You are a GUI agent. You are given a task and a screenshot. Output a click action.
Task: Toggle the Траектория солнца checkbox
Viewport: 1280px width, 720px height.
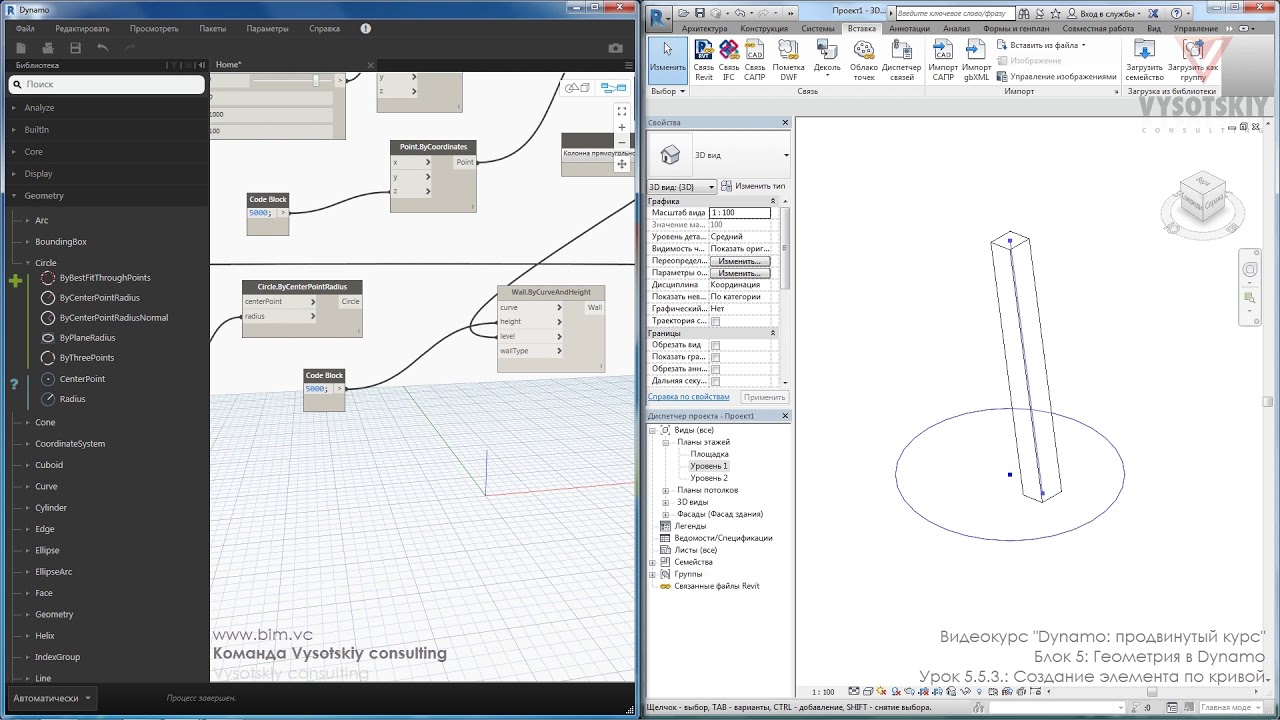coord(715,321)
